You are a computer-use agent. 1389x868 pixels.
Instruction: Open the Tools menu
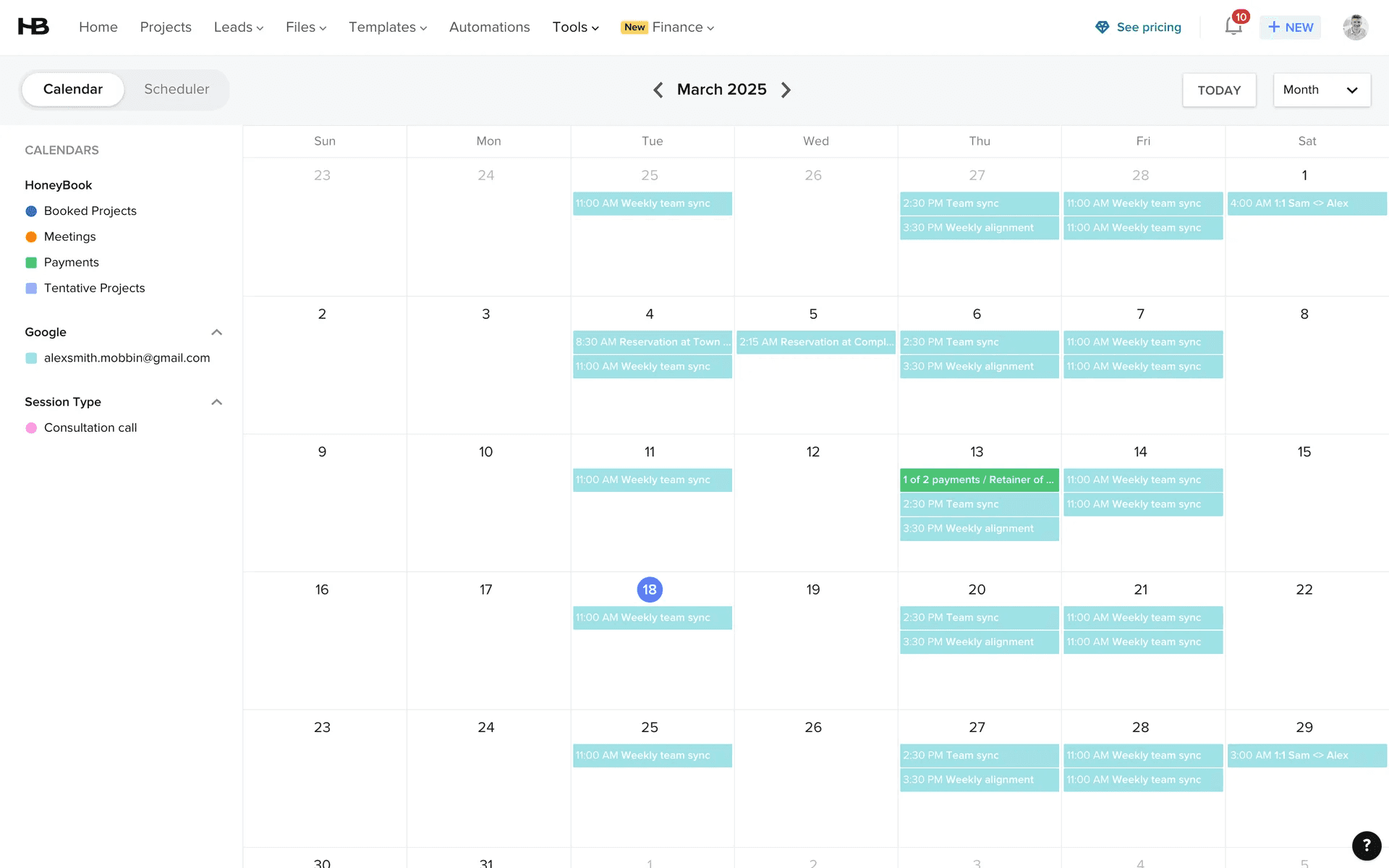[x=575, y=27]
